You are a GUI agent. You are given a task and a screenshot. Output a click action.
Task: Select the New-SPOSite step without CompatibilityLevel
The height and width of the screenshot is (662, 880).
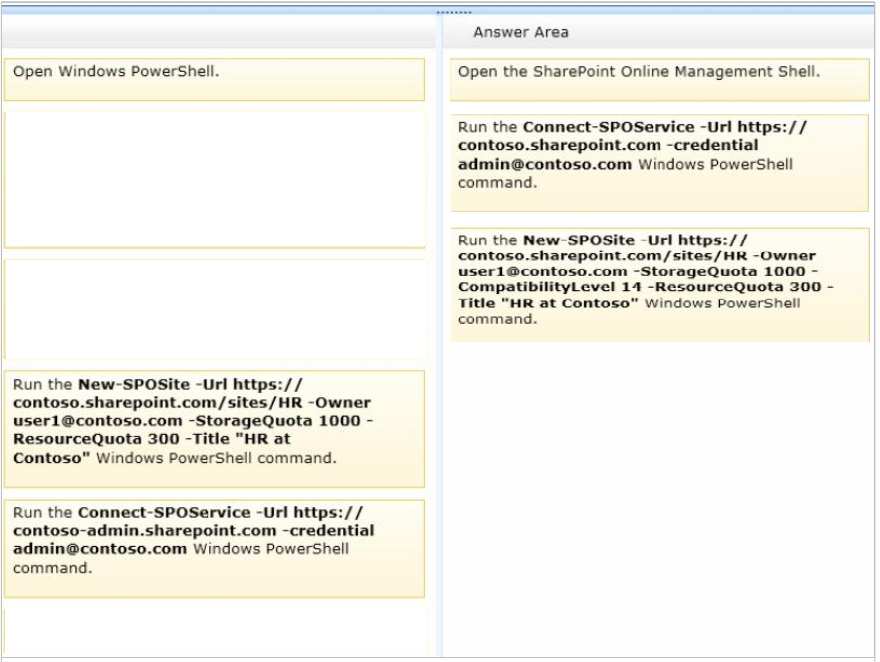214,429
